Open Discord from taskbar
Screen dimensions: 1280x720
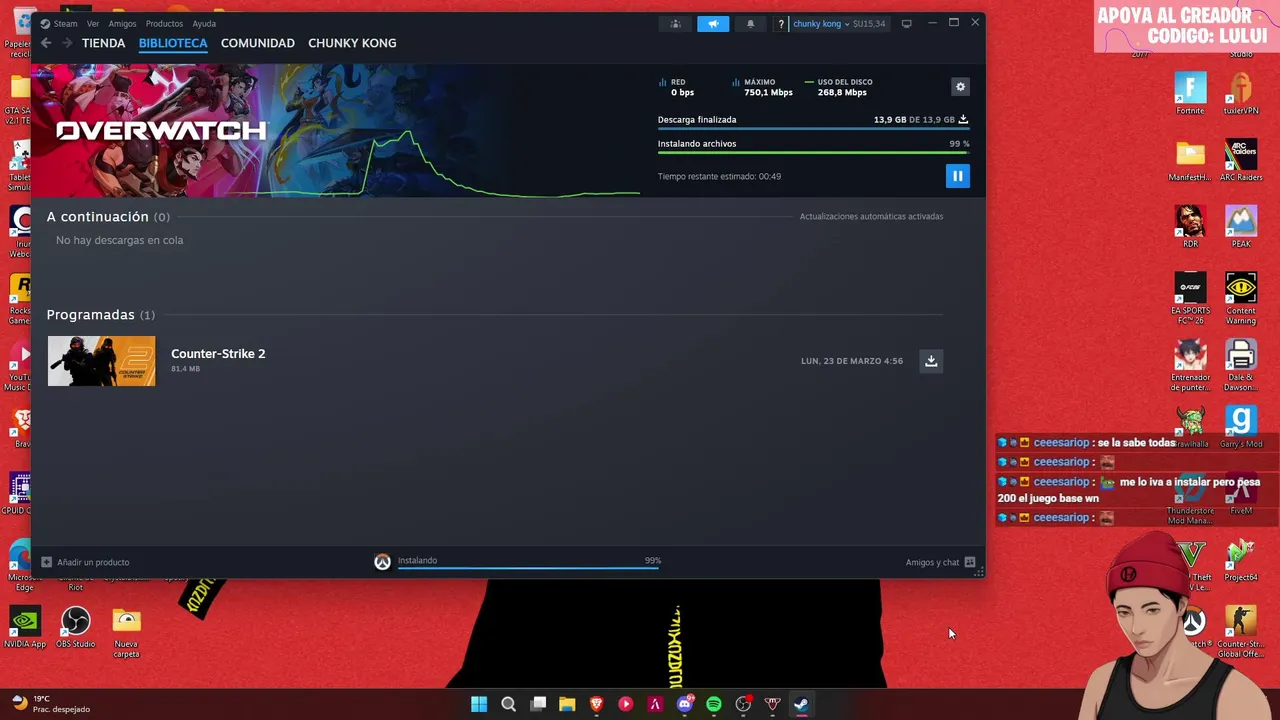[x=685, y=704]
